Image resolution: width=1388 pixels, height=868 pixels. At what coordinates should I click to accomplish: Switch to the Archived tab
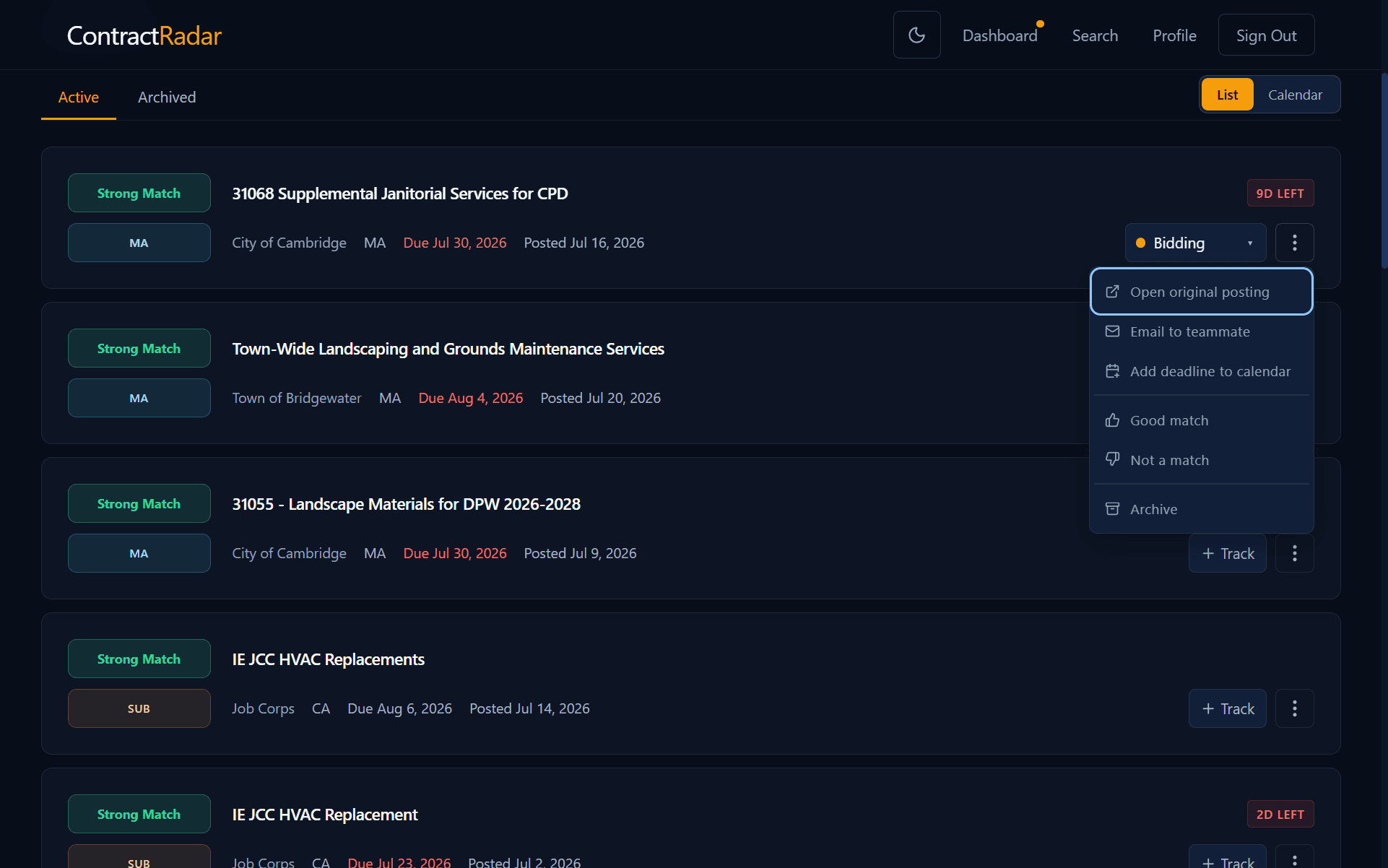(x=167, y=97)
